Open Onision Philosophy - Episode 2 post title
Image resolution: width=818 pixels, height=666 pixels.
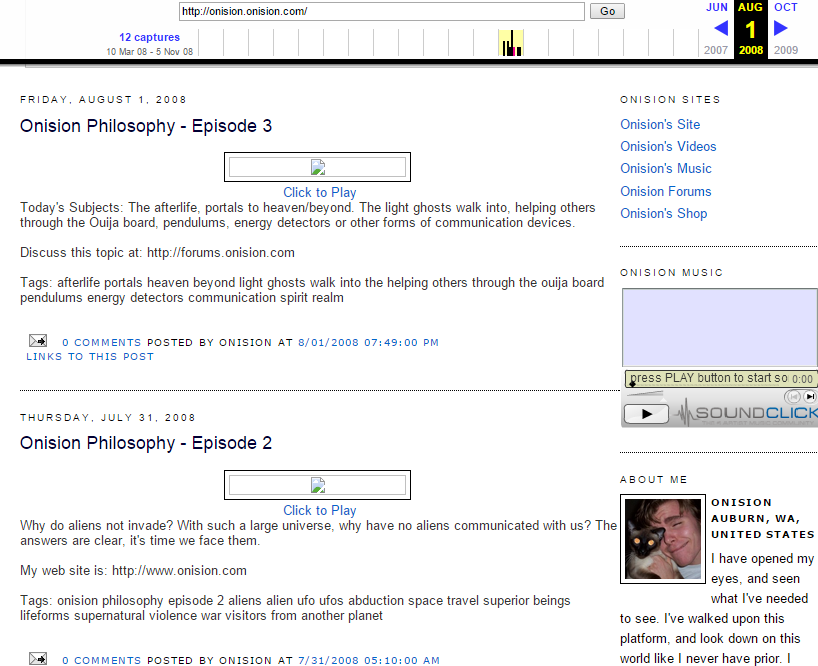146,443
